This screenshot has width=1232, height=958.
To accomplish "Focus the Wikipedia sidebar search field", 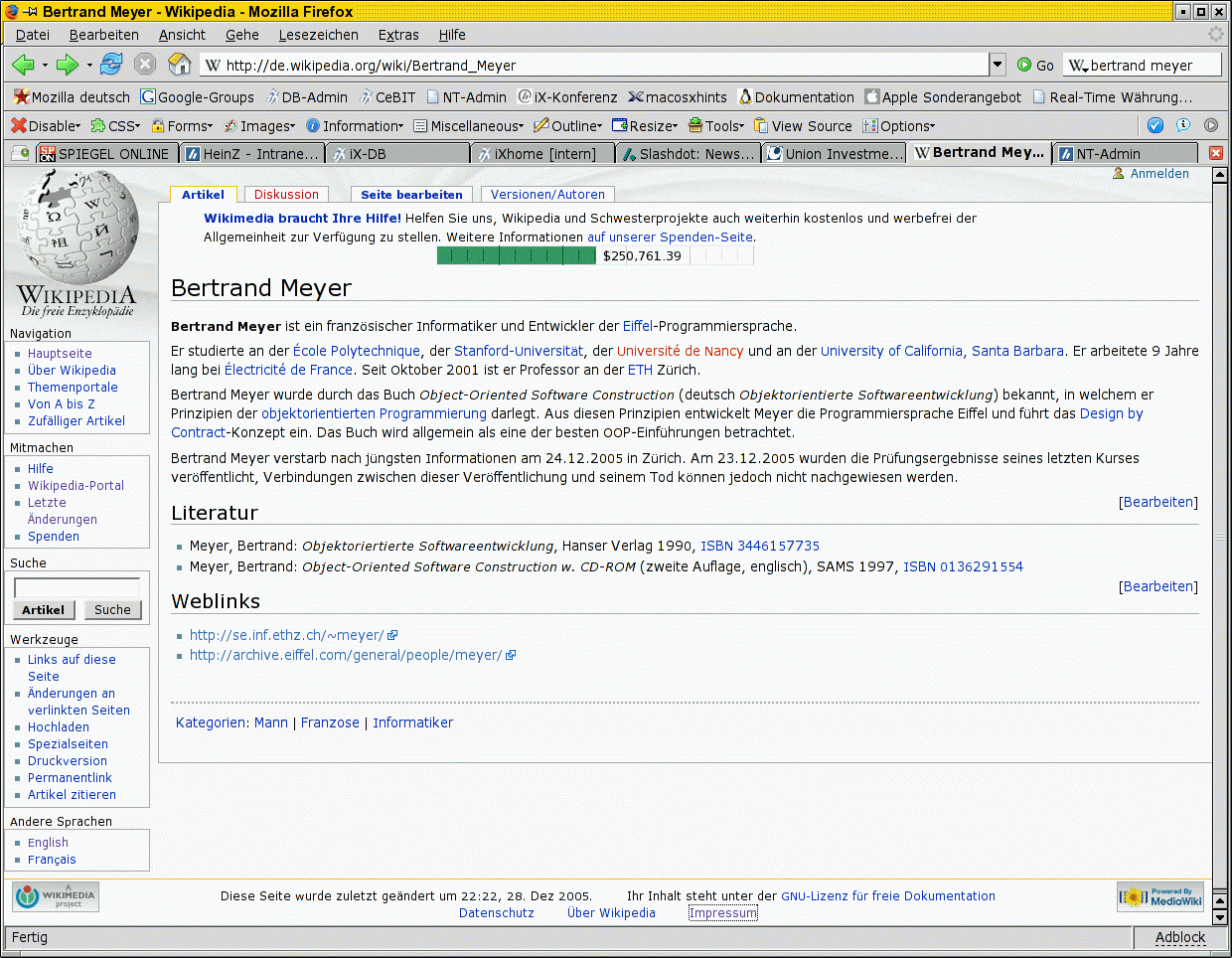I will (77, 587).
